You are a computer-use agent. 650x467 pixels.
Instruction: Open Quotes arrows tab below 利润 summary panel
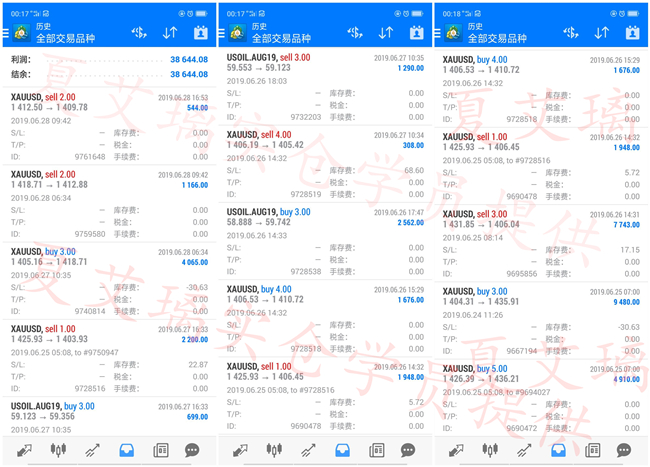click(24, 450)
